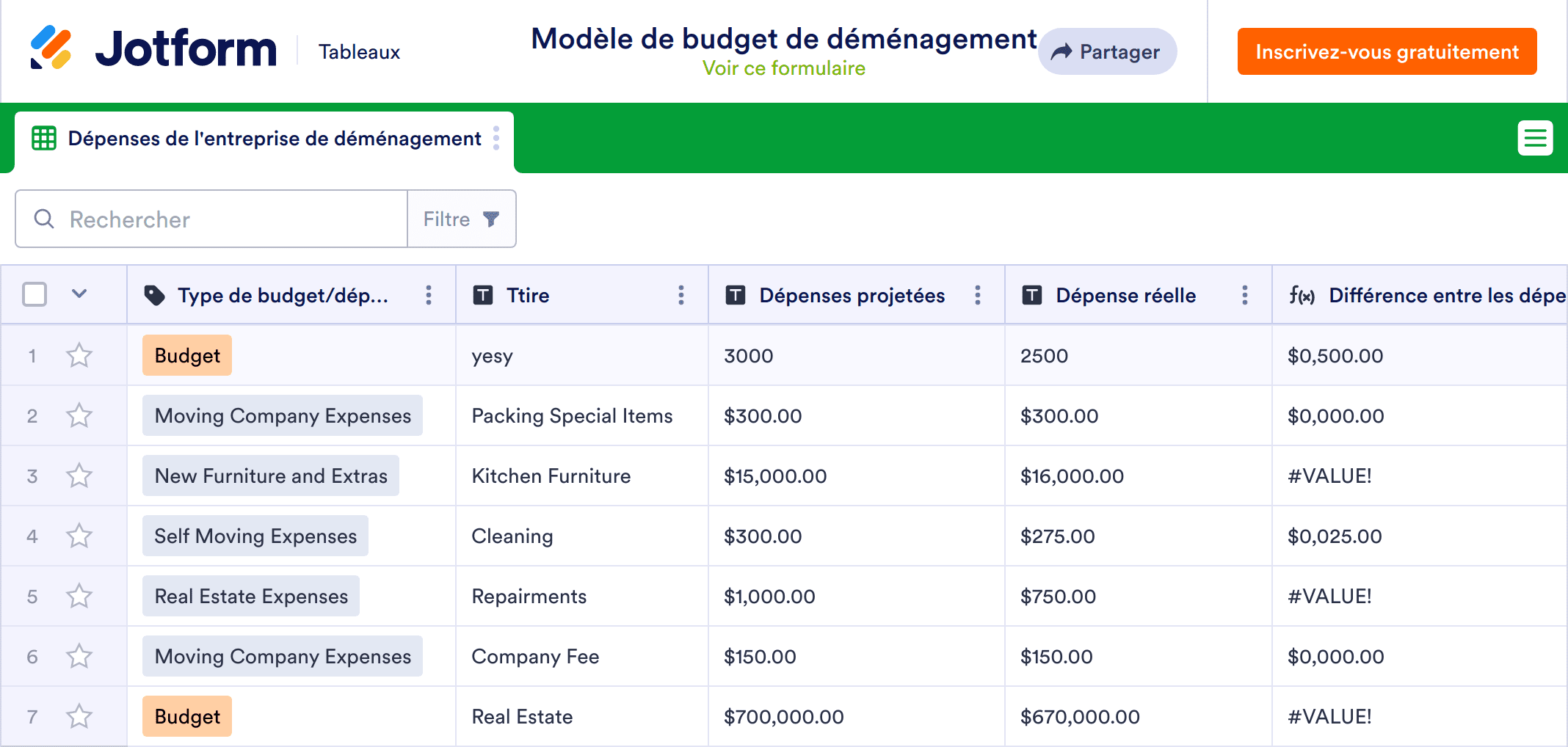Click Inscrivez-vous gratuitement button
Screen dimensions: 1568x747
pos(1386,52)
